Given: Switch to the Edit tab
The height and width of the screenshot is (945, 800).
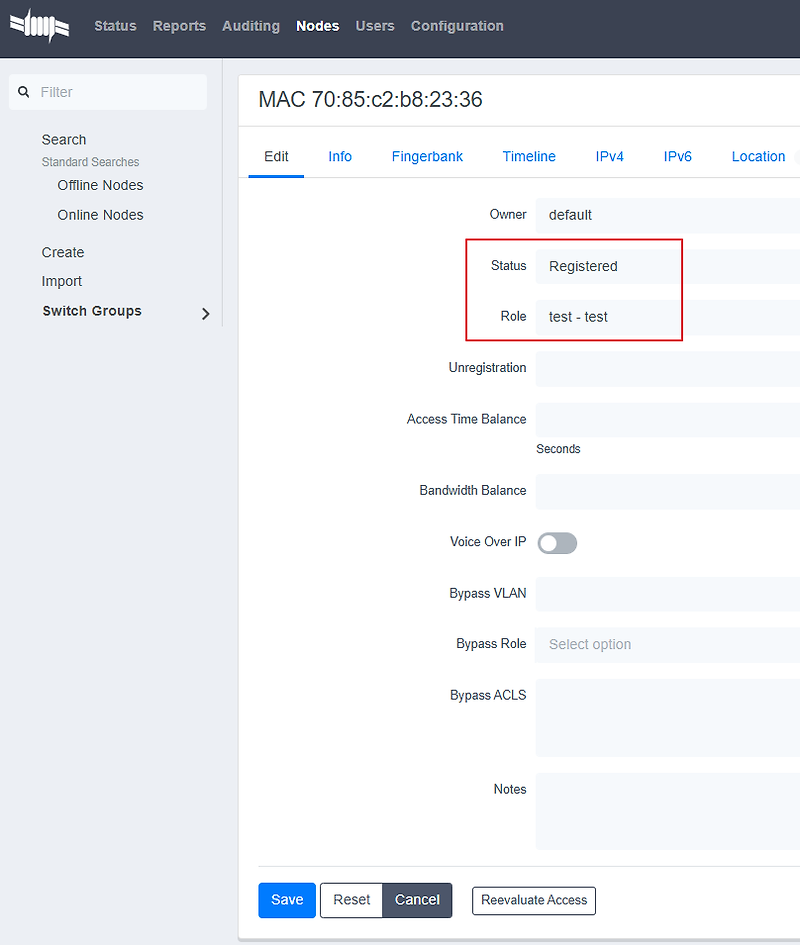Looking at the screenshot, I should [x=276, y=157].
